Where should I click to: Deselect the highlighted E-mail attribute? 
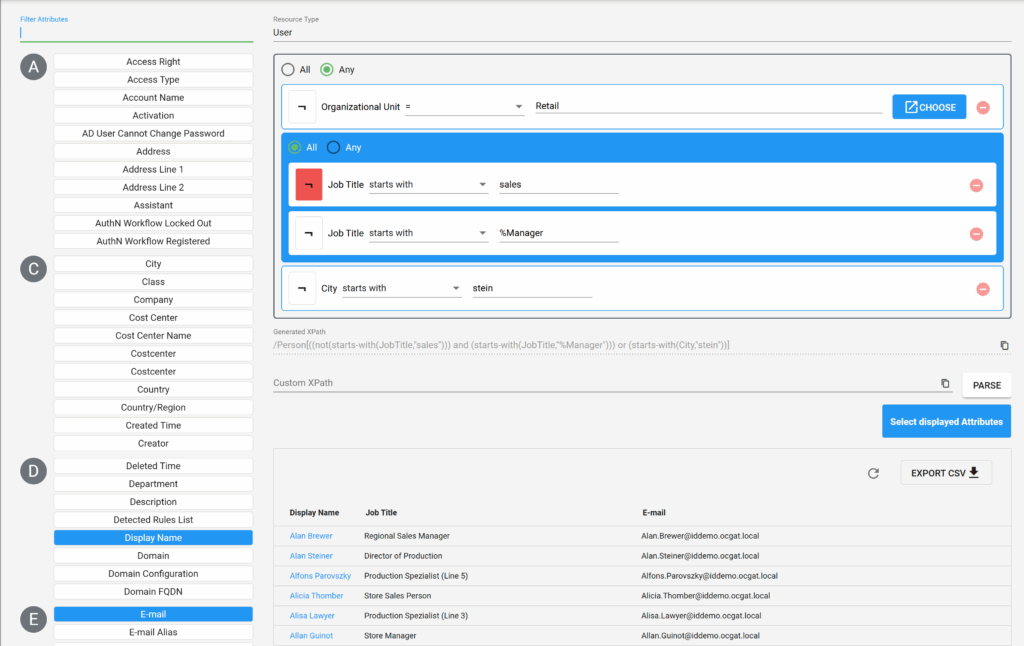point(153,614)
